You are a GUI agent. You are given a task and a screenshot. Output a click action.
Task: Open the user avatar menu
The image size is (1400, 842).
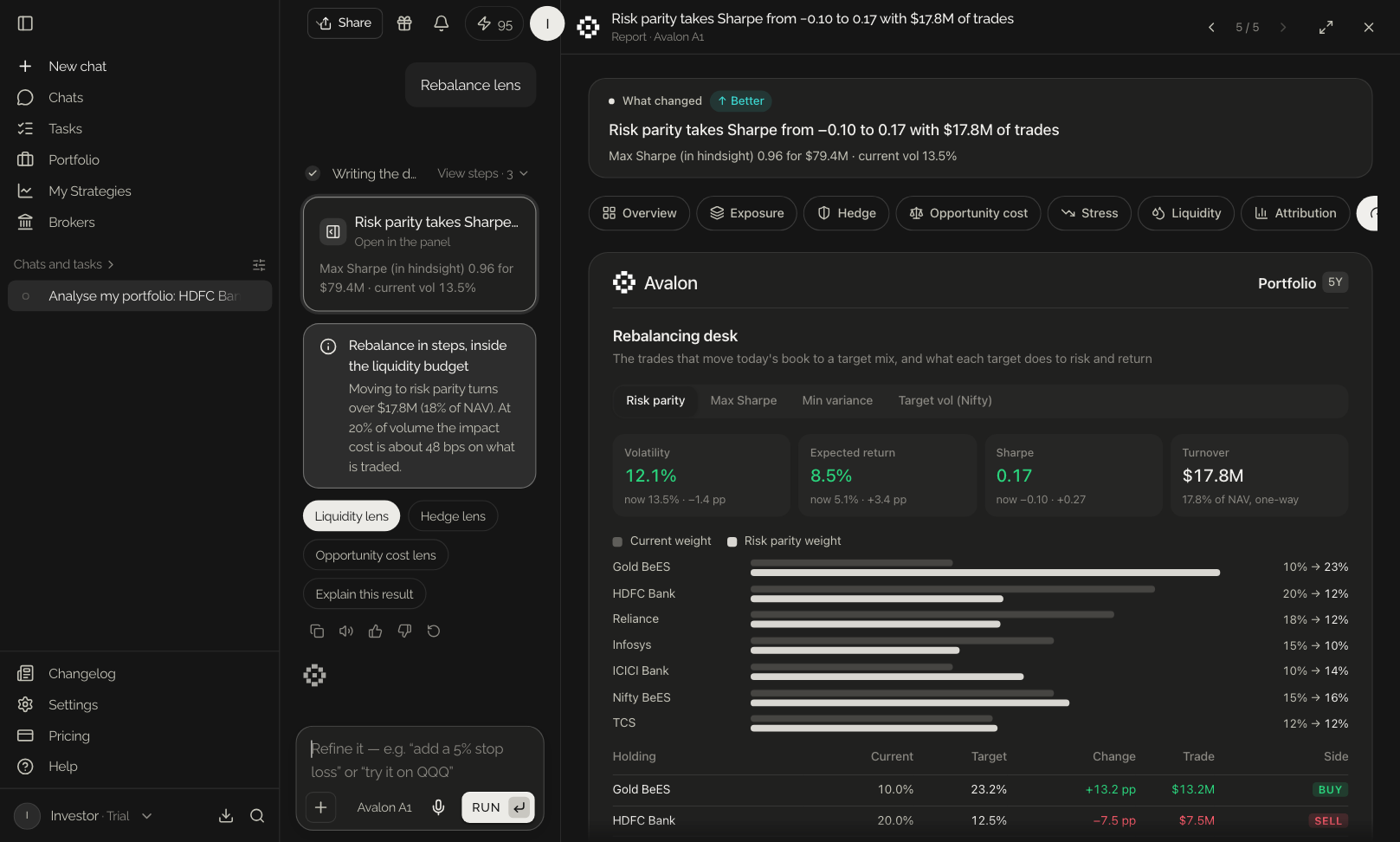[x=547, y=23]
